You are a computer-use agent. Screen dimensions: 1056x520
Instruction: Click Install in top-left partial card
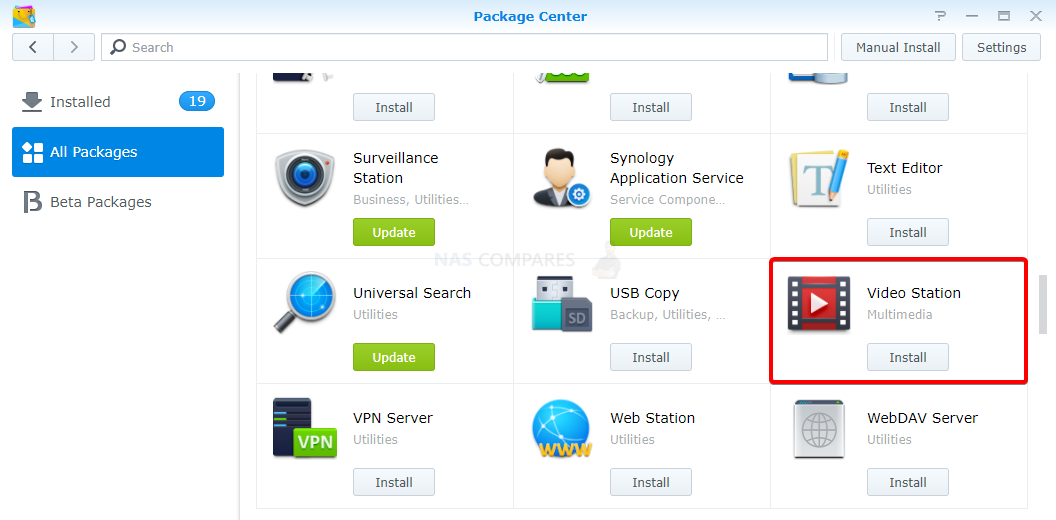394,107
